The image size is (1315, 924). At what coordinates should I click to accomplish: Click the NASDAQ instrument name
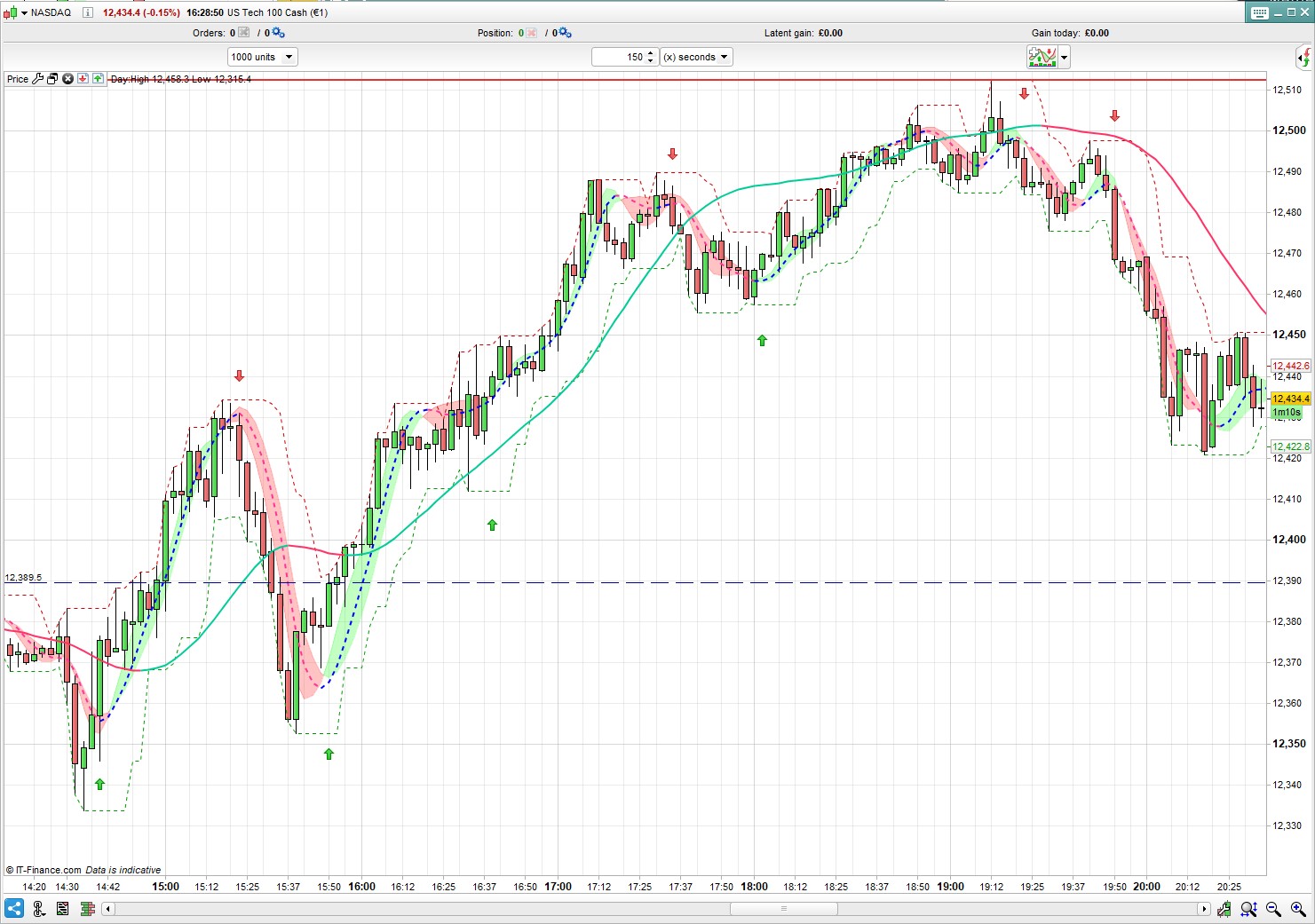pos(51,12)
